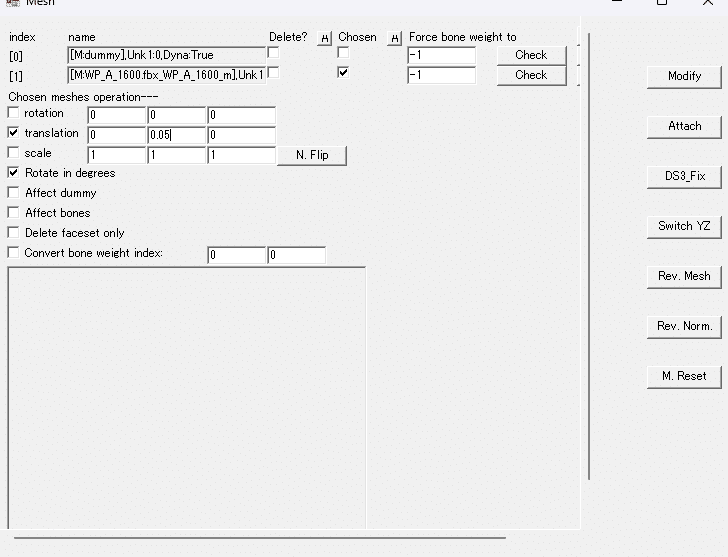Click the second rotation value field

tap(177, 115)
